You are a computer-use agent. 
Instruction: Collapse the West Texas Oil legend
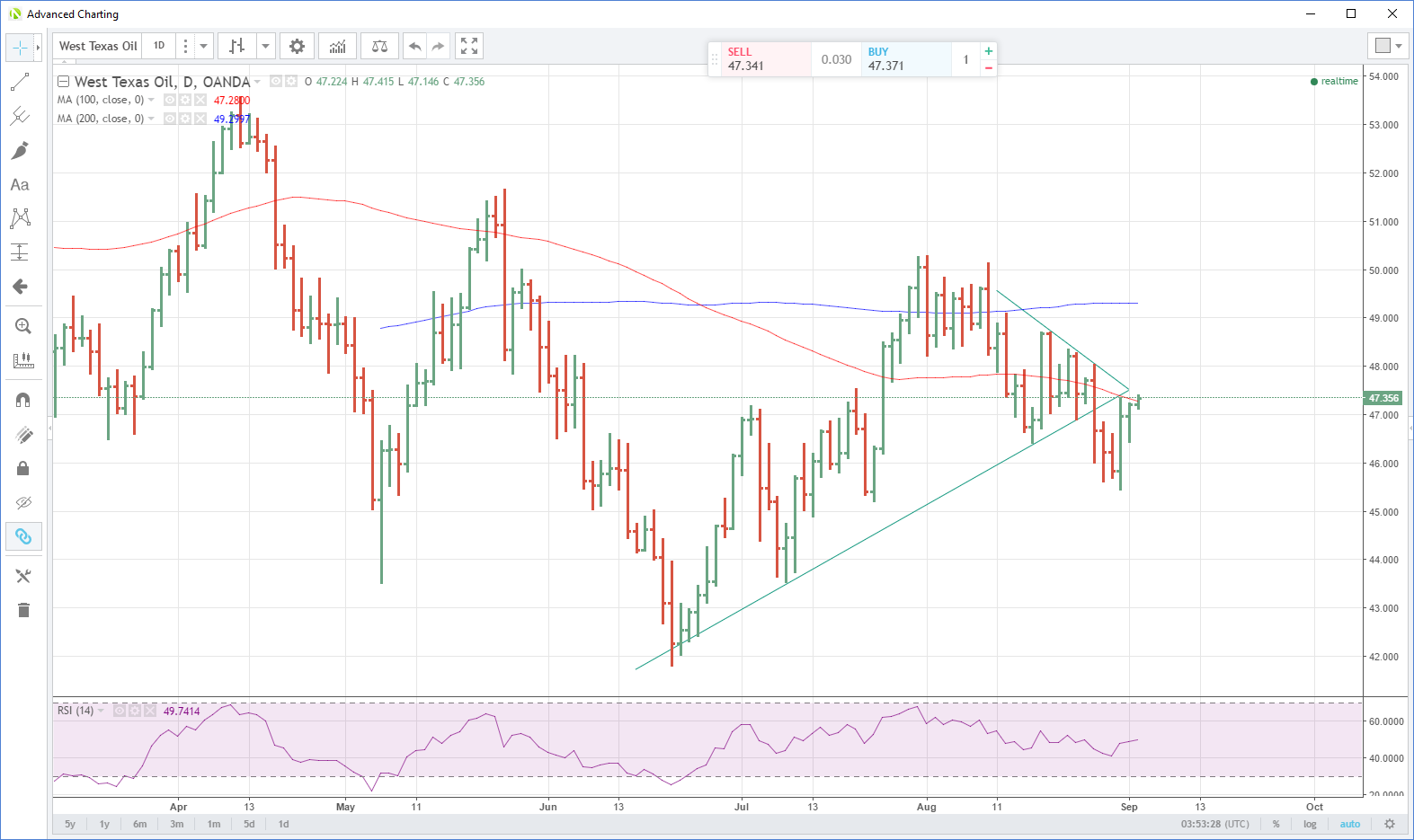[63, 82]
